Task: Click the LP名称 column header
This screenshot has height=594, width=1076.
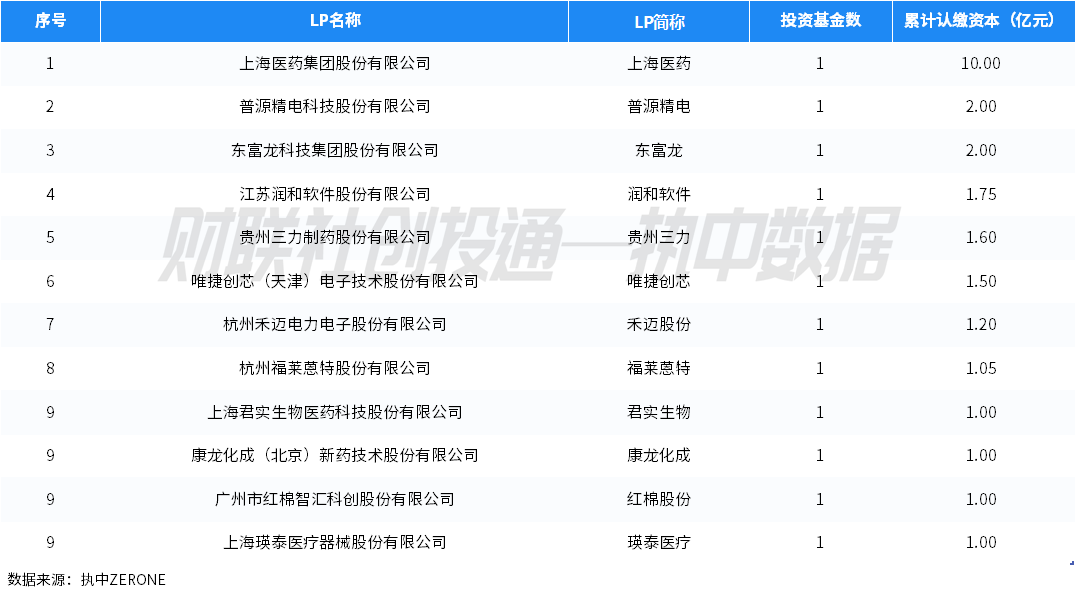Action: click(334, 21)
